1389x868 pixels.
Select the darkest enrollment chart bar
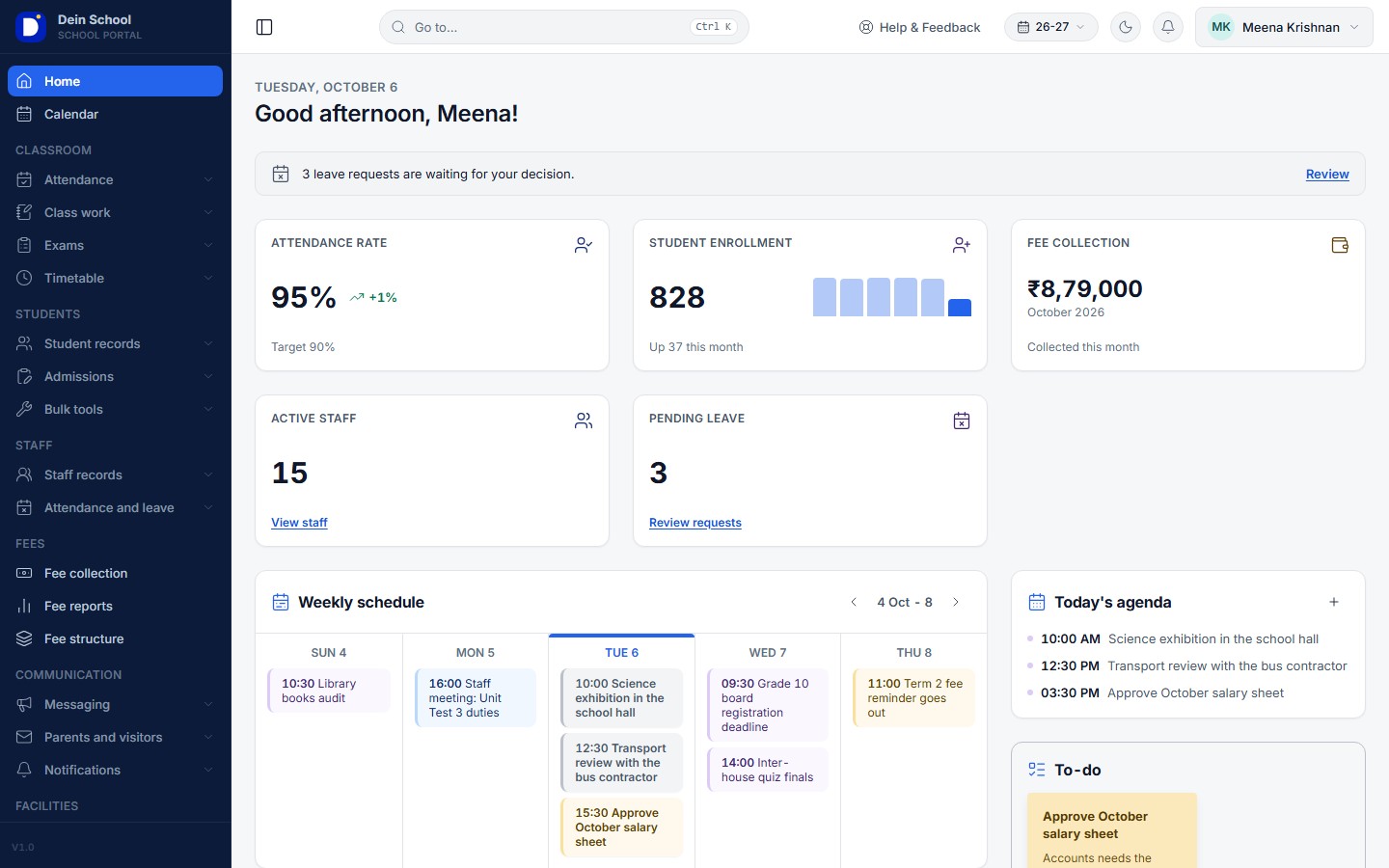click(960, 308)
